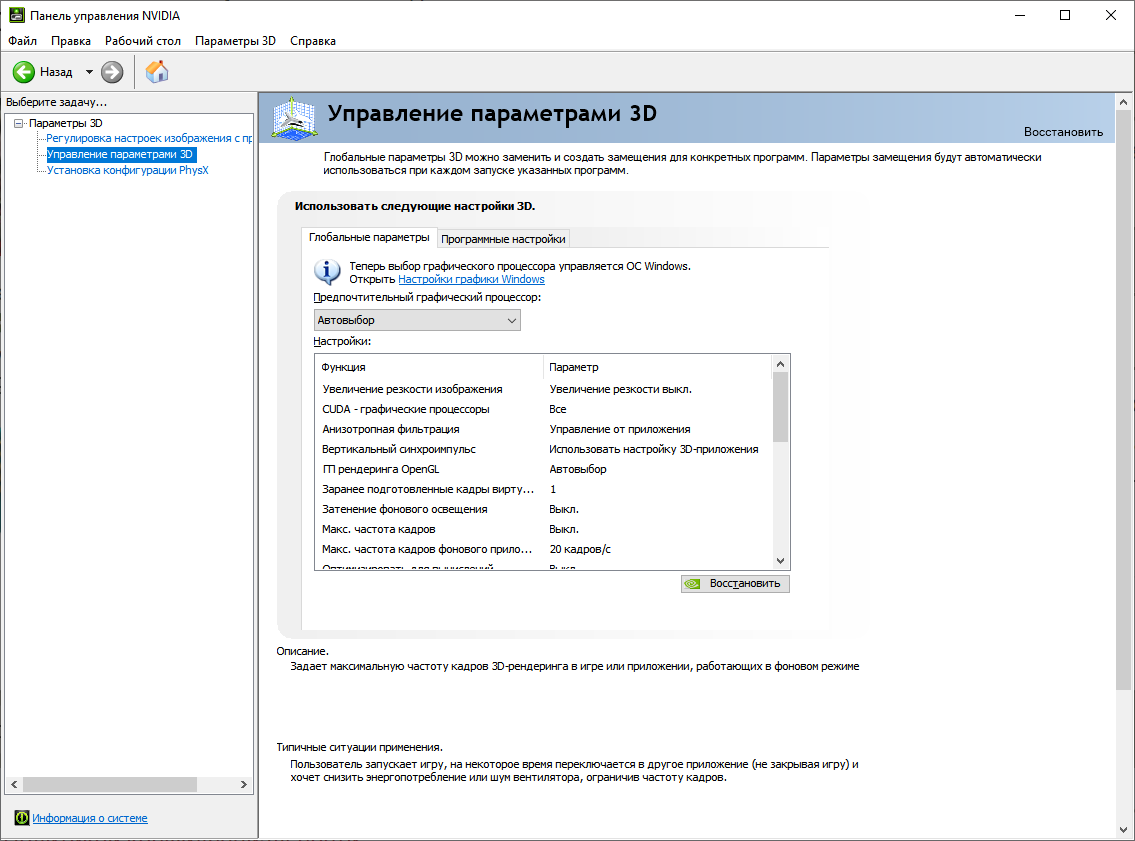Click the system information icon at bottom left

tap(21, 818)
